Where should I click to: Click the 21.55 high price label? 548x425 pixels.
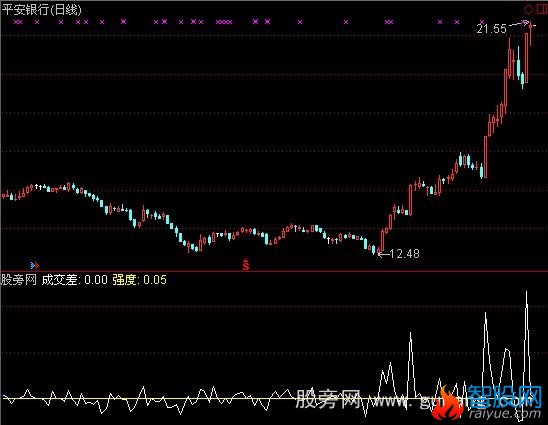491,29
